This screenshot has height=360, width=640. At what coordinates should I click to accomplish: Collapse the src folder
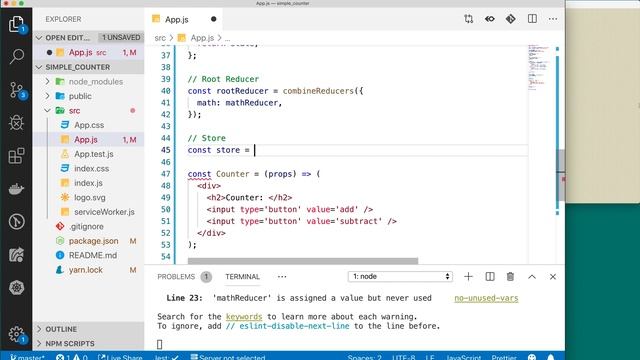[x=47, y=111]
